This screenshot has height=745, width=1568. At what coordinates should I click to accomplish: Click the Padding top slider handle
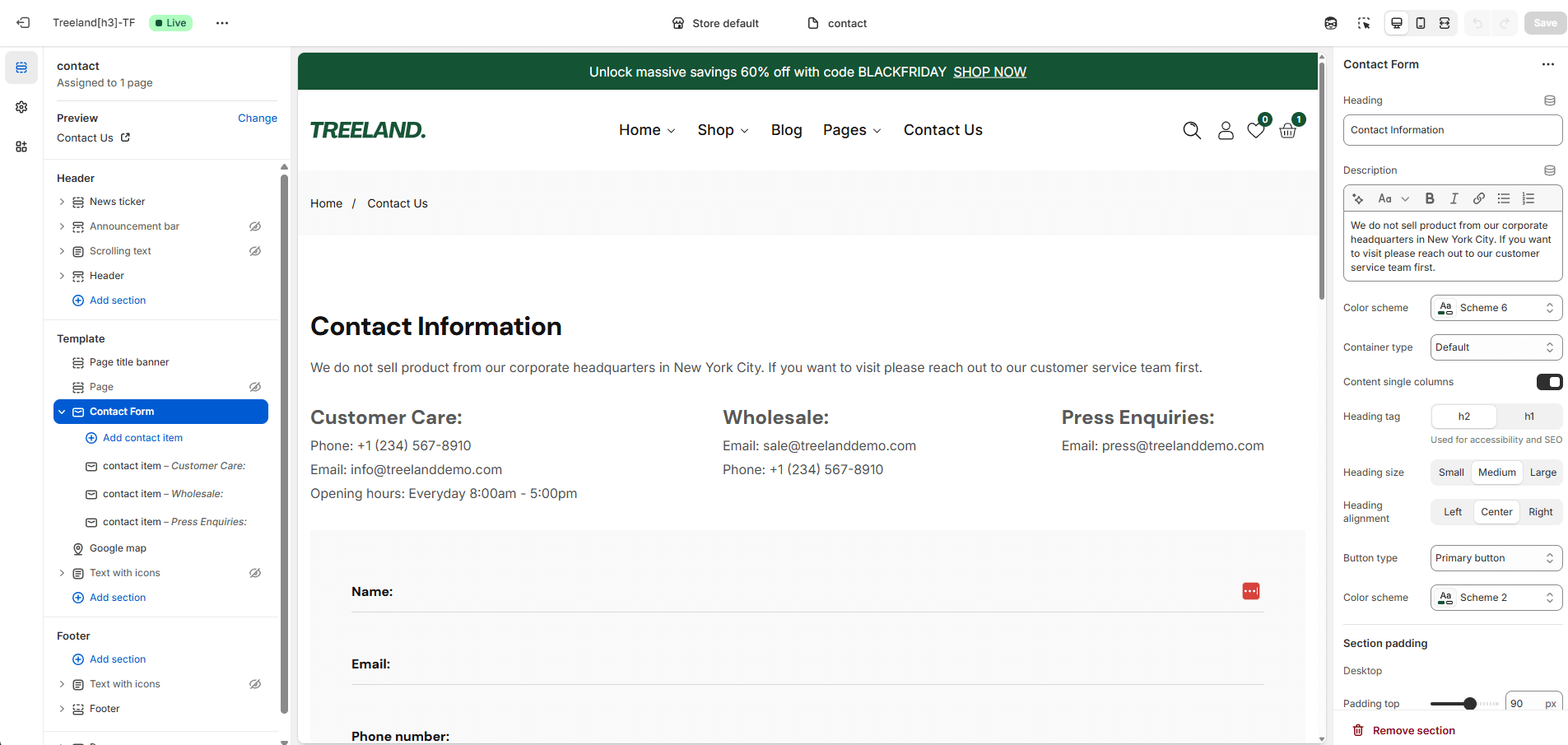pyautogui.click(x=1470, y=704)
